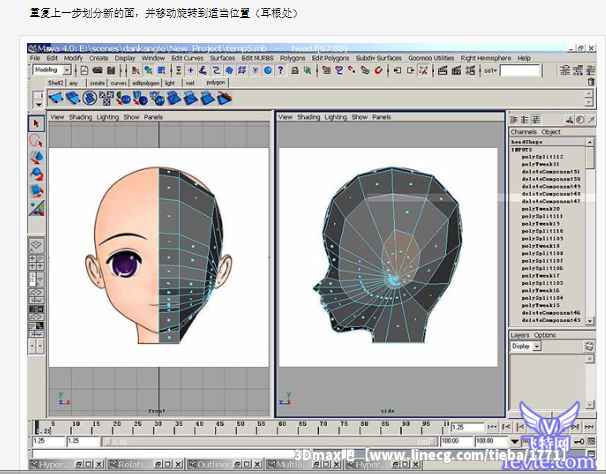This screenshot has height=474, width=606.
Task: Toggle Select by component type mode icon
Action: [161, 70]
